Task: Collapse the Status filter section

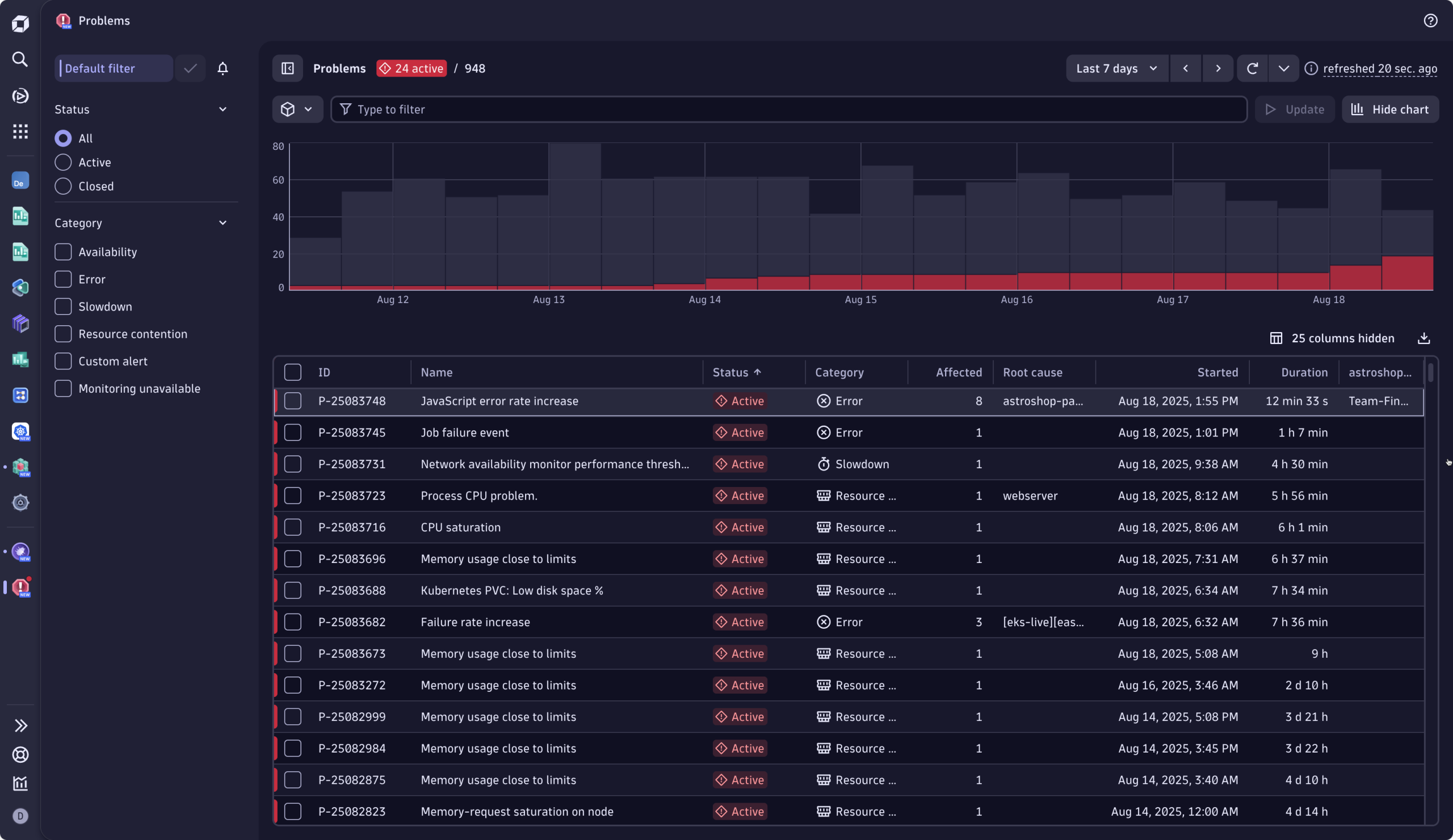Action: click(x=223, y=109)
